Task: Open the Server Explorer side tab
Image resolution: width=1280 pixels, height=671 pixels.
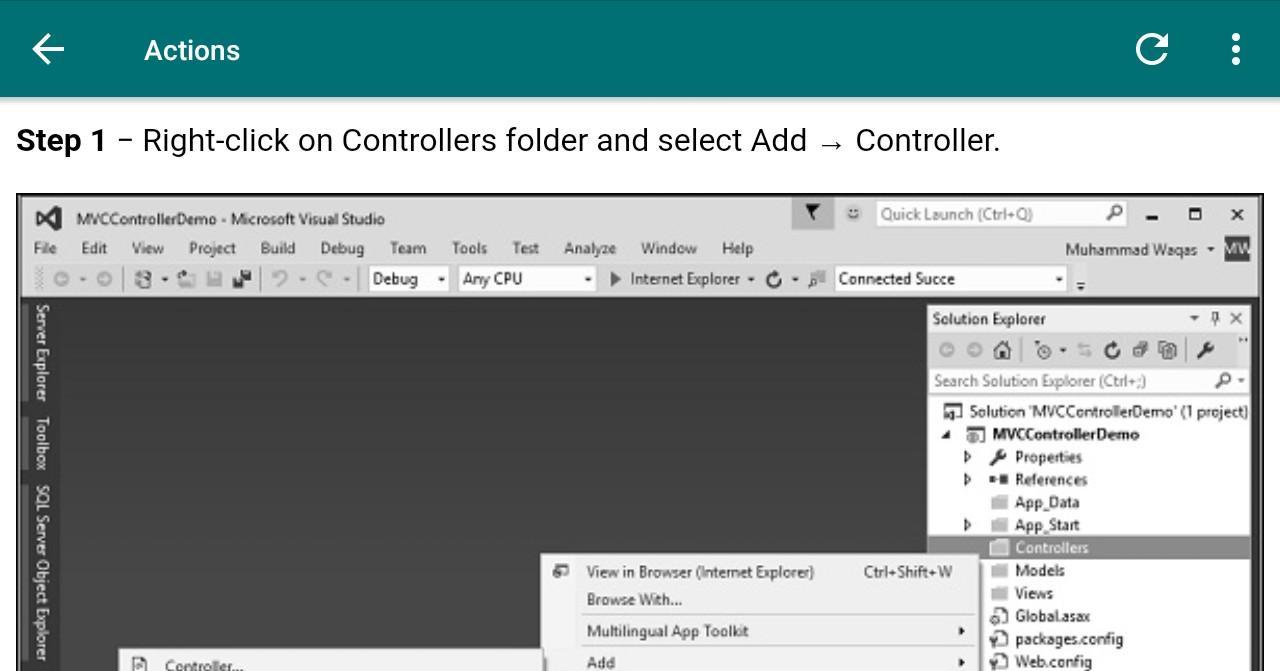Action: click(43, 352)
